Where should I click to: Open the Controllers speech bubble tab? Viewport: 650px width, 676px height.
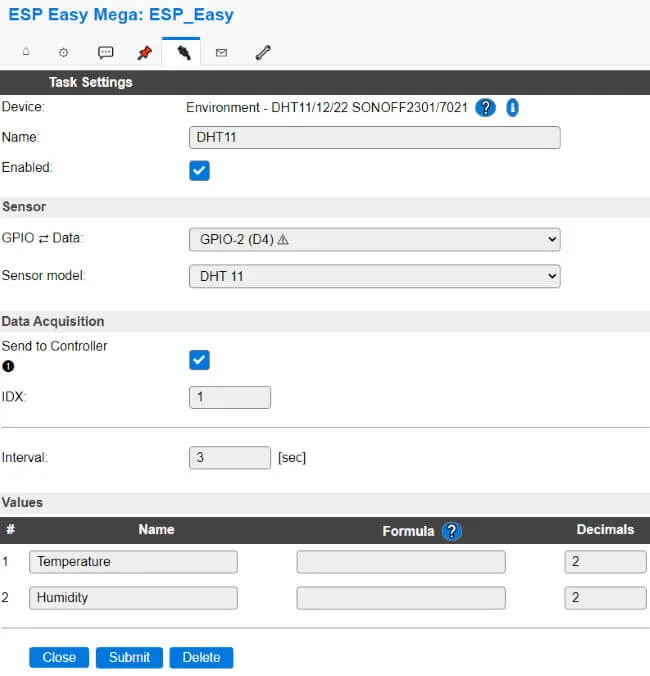click(x=105, y=52)
